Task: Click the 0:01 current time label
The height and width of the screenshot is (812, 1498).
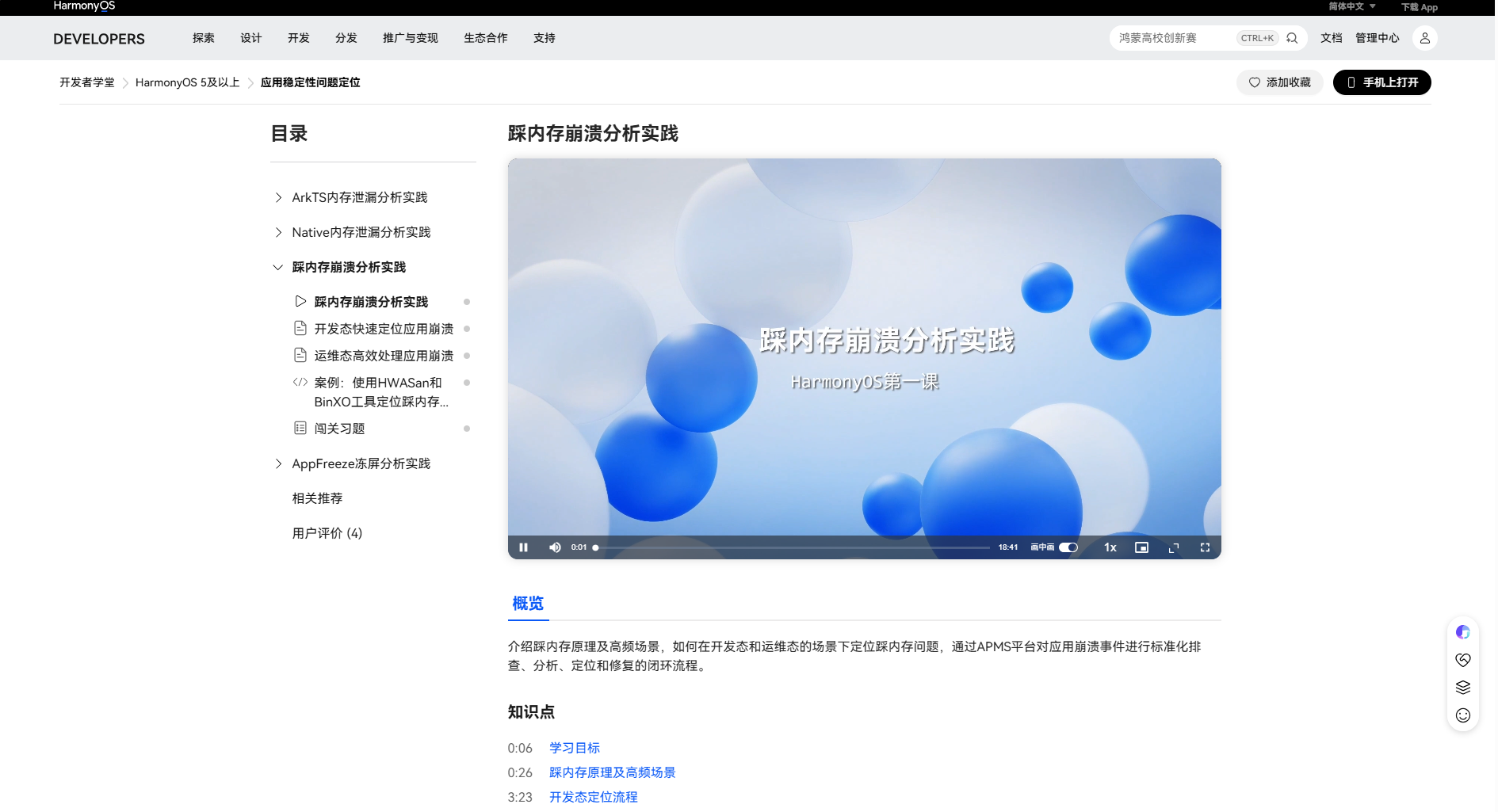Action: 579,547
